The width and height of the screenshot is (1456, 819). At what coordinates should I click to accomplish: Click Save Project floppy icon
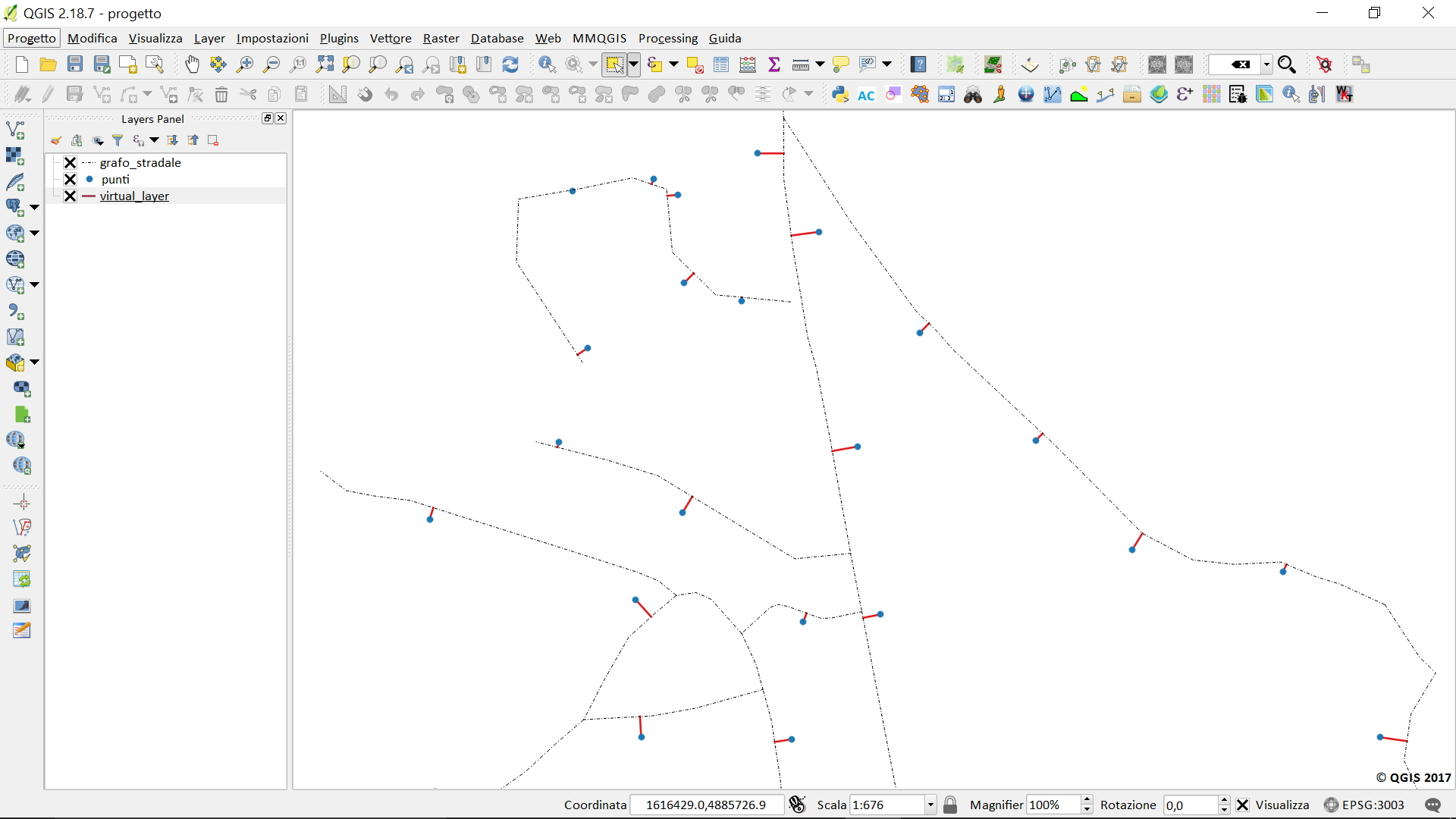[x=75, y=65]
